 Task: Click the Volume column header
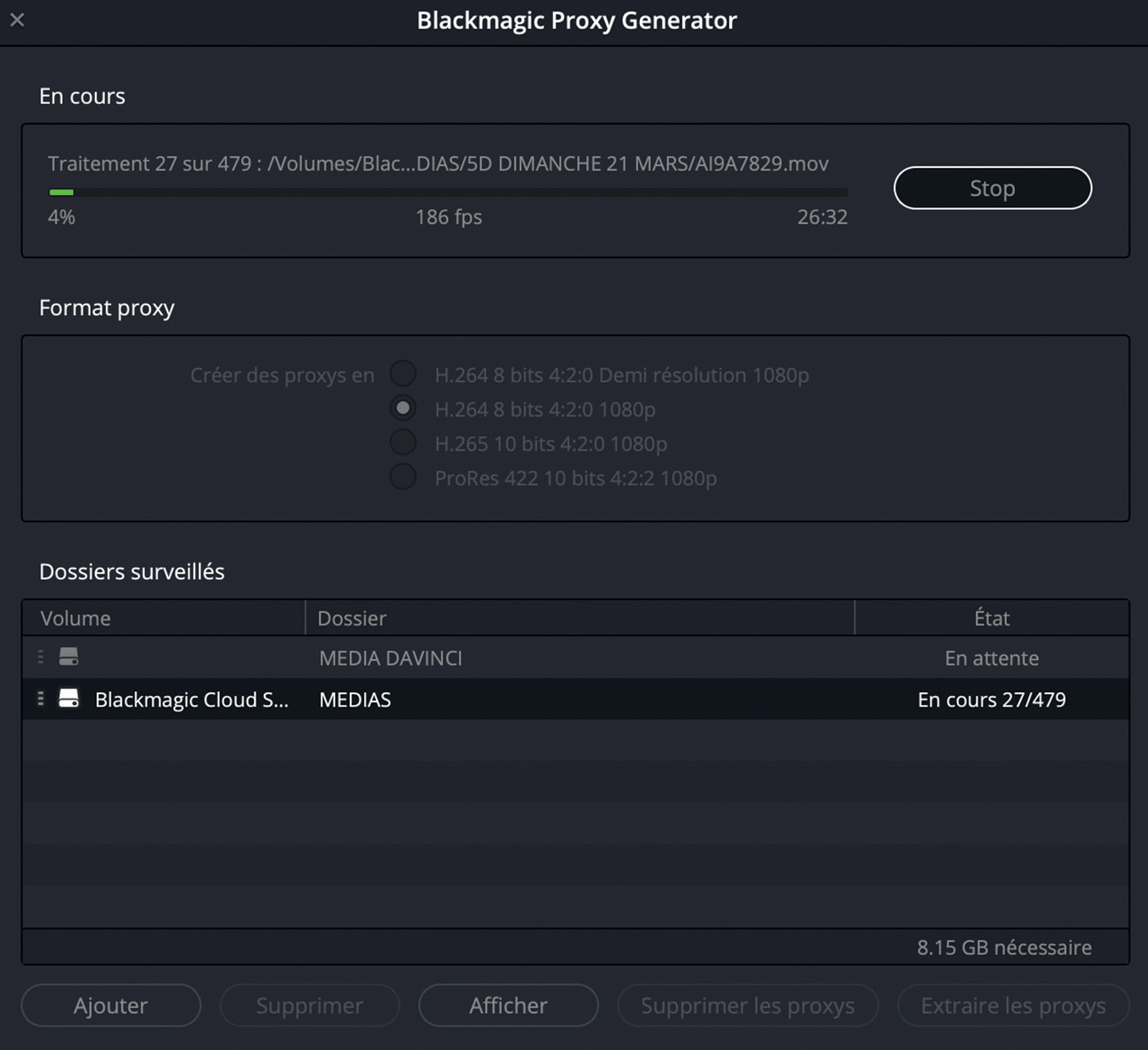click(75, 618)
